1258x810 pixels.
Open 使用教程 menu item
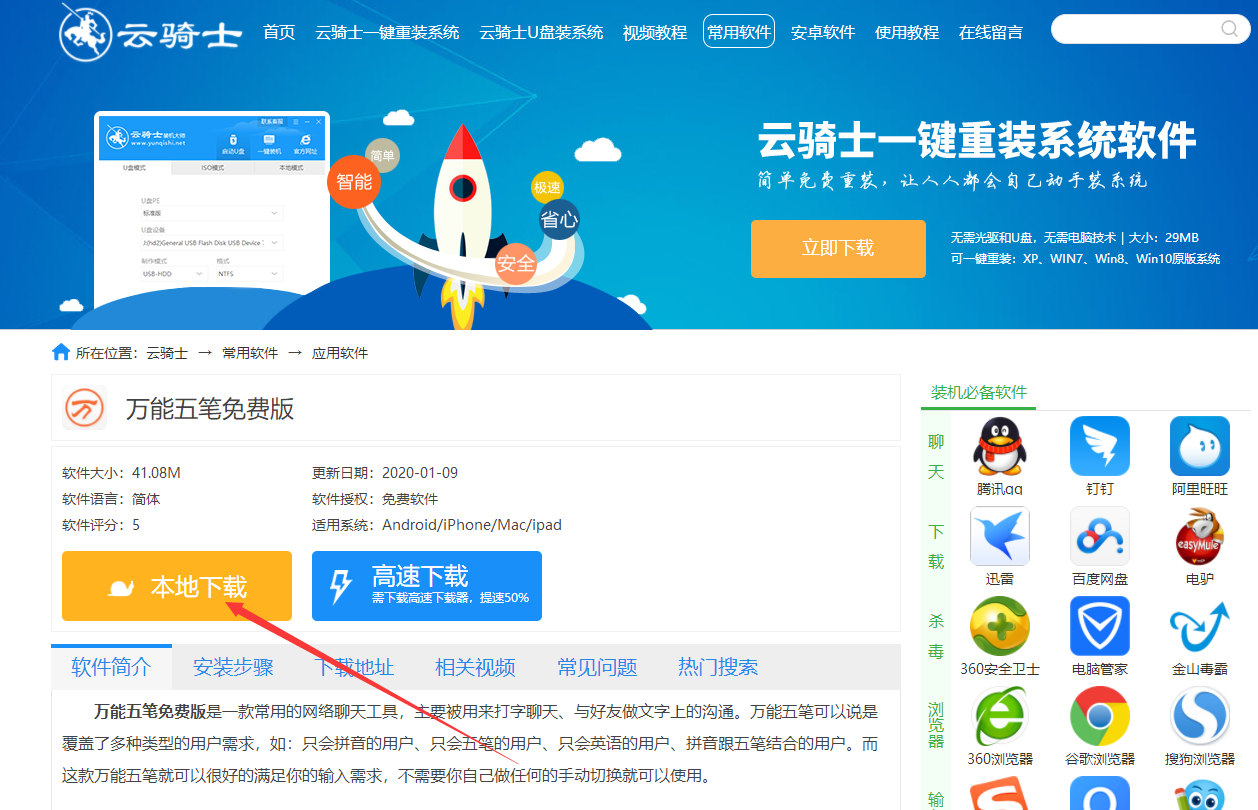click(x=907, y=32)
